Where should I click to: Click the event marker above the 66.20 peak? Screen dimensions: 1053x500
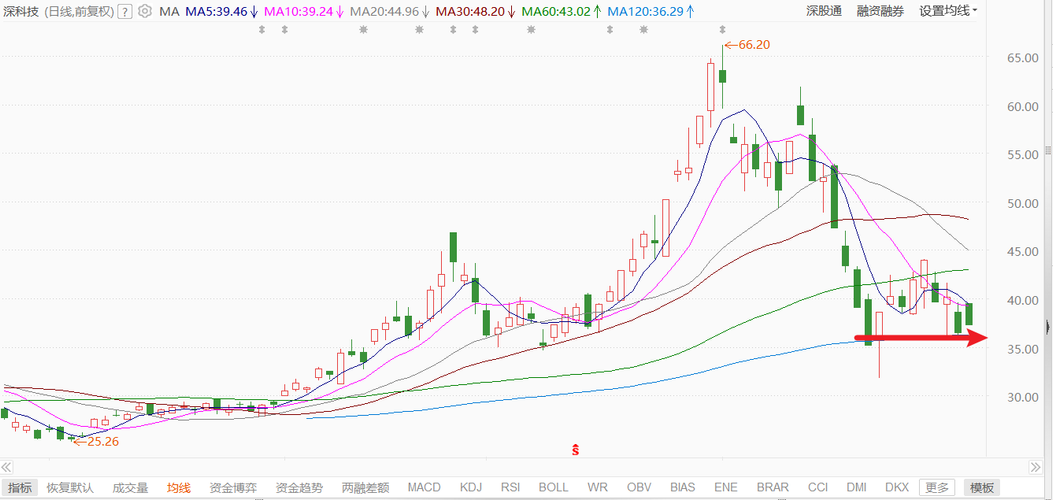click(x=723, y=30)
